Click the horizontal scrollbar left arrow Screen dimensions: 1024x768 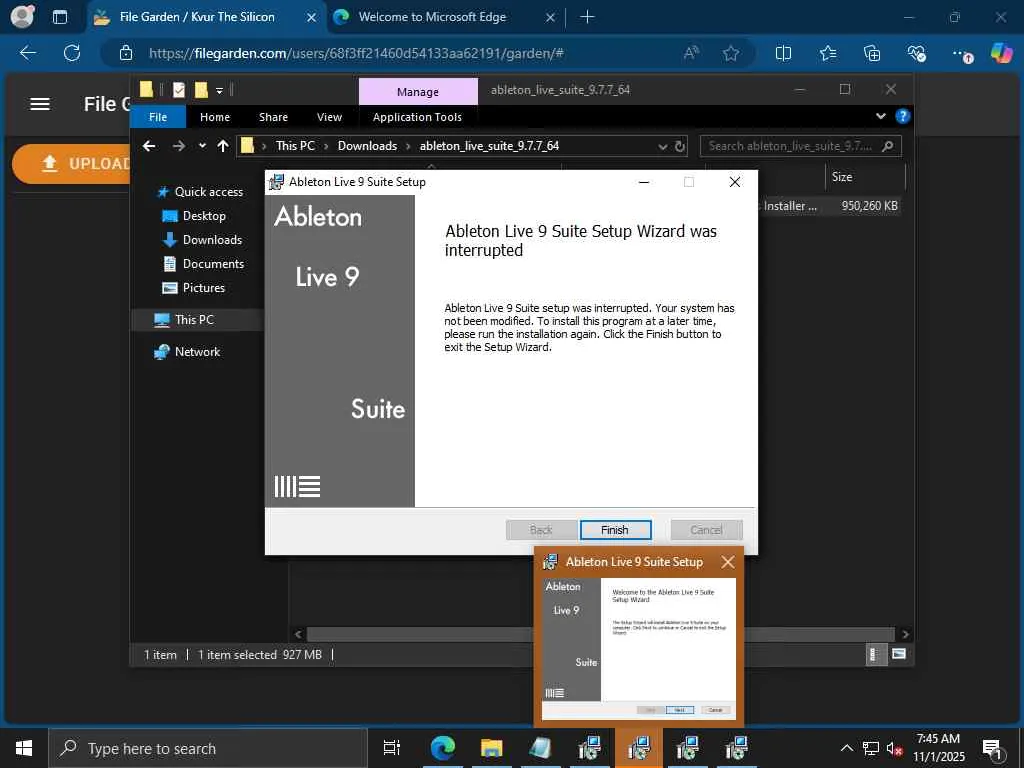298,634
